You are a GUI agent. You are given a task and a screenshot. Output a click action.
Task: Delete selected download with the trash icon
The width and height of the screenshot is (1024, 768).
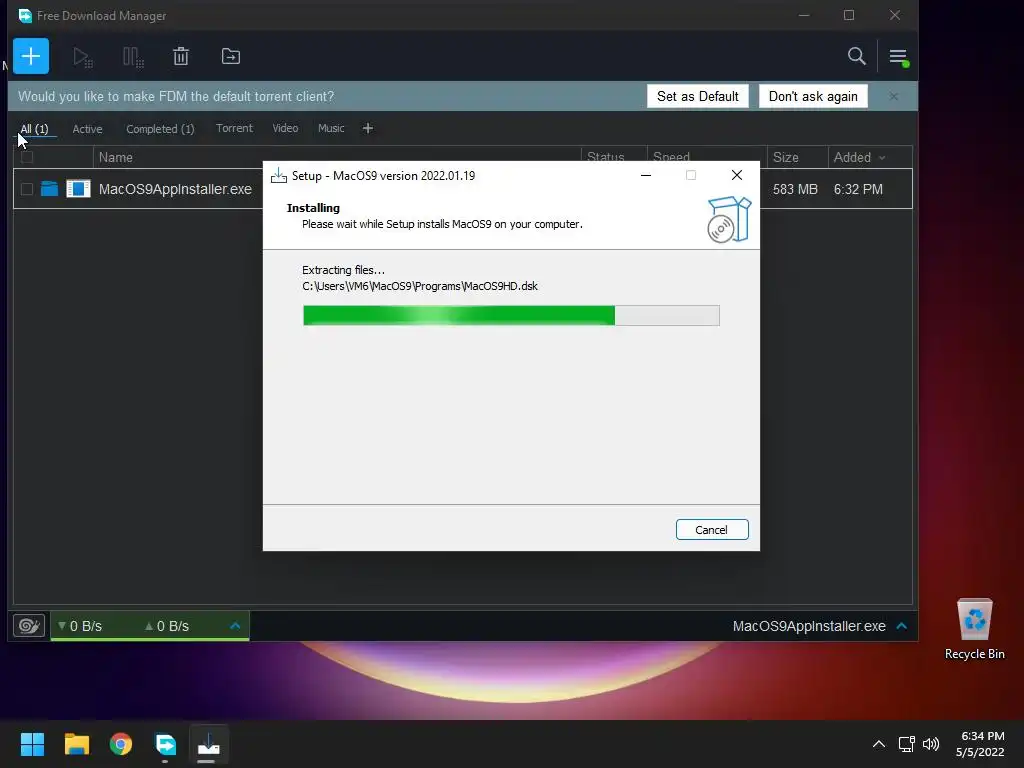tap(181, 57)
